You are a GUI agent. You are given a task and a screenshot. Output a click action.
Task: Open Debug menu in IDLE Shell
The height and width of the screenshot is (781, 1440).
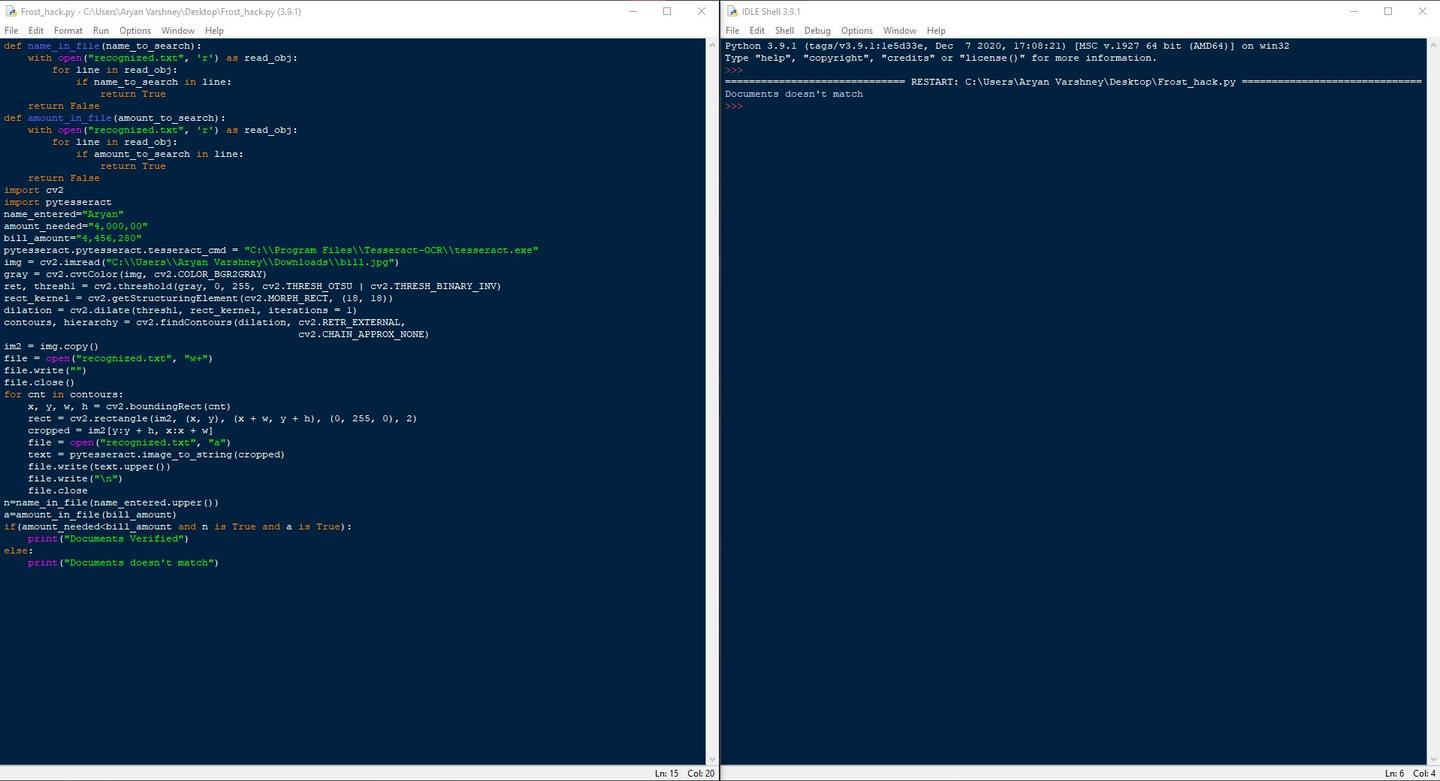[x=817, y=31]
